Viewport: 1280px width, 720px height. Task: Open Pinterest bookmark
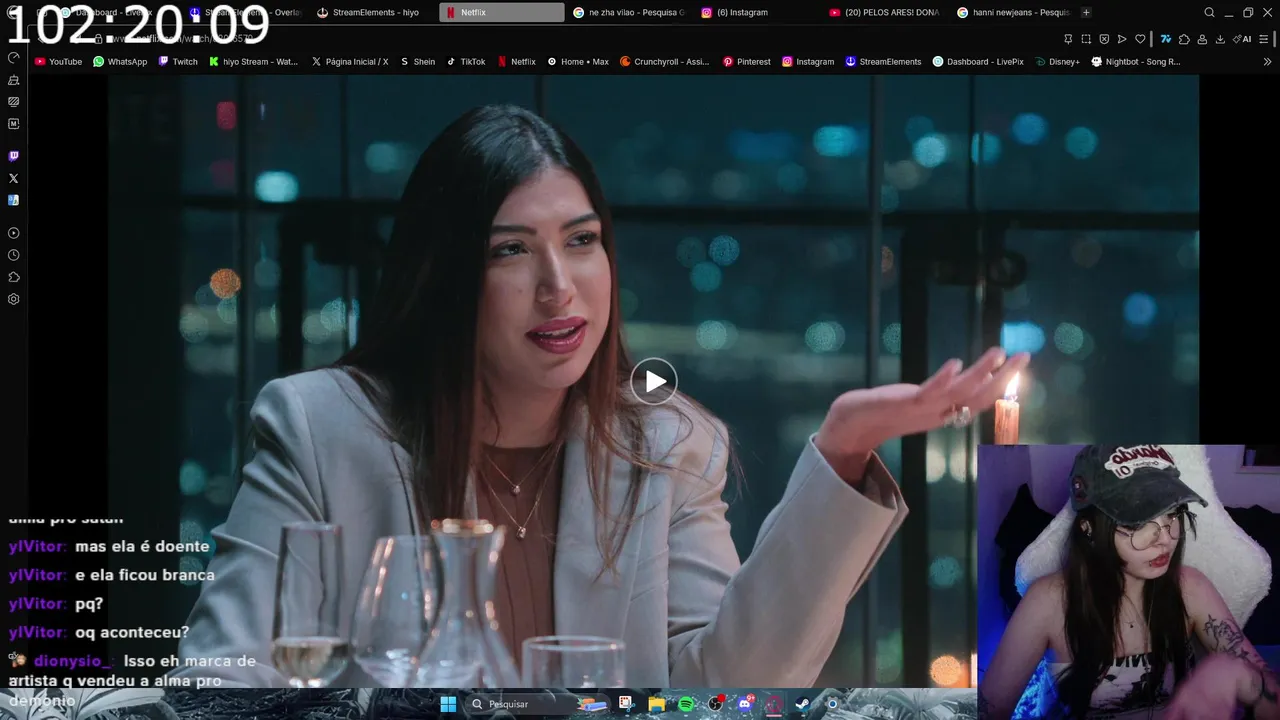(x=746, y=61)
